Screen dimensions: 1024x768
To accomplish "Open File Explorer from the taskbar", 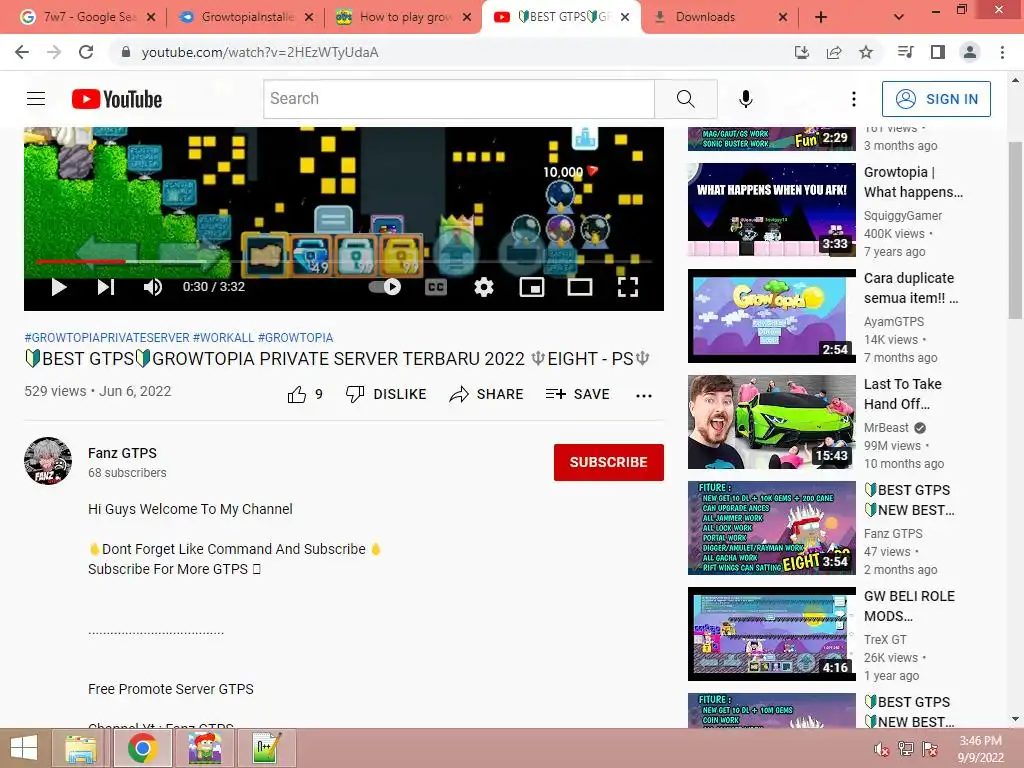I will 80,748.
